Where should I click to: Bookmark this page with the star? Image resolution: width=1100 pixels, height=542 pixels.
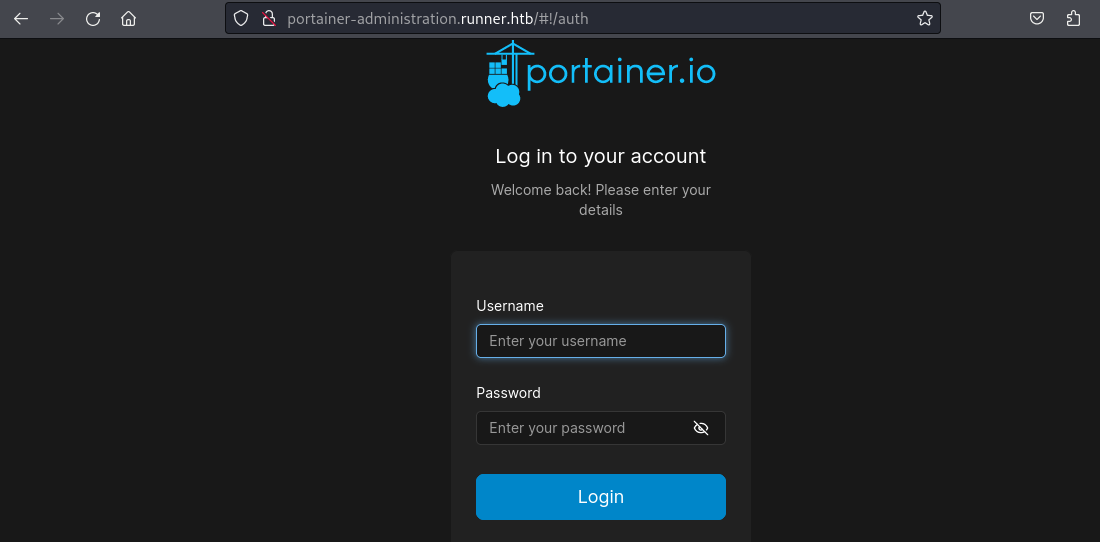(x=924, y=18)
